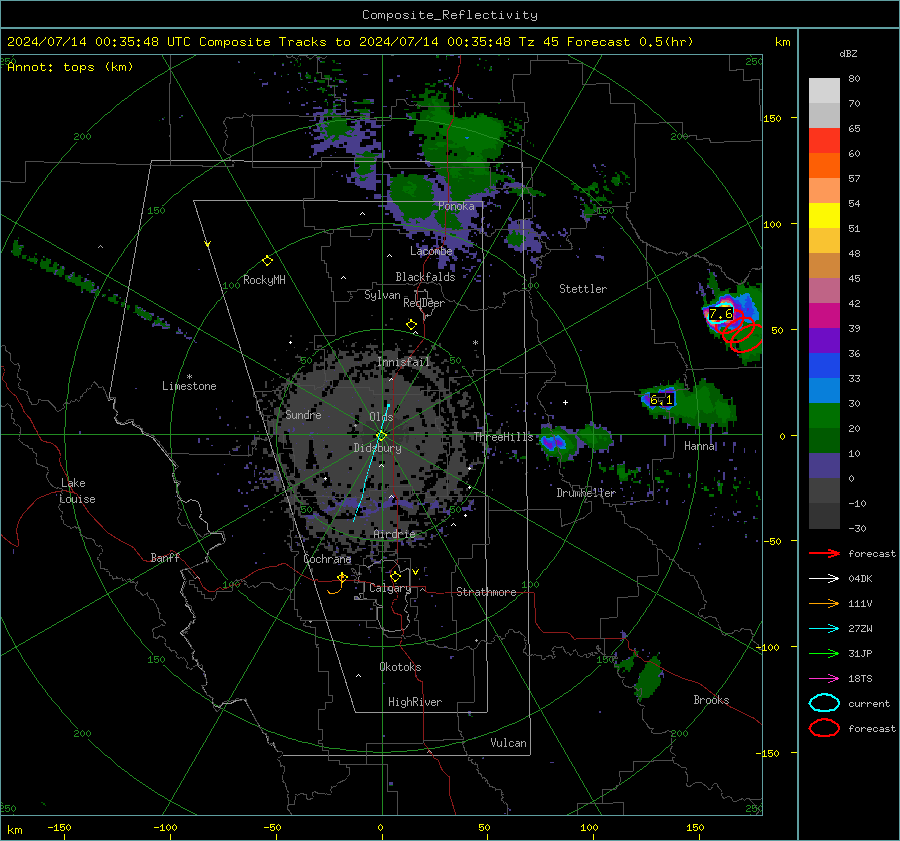Click the cyan 27ZW arrow in legend
The width and height of the screenshot is (900, 841).
click(824, 629)
